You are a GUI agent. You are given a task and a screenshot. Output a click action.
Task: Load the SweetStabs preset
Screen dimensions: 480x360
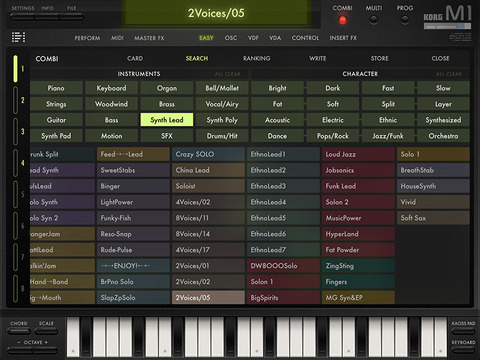pos(133,170)
